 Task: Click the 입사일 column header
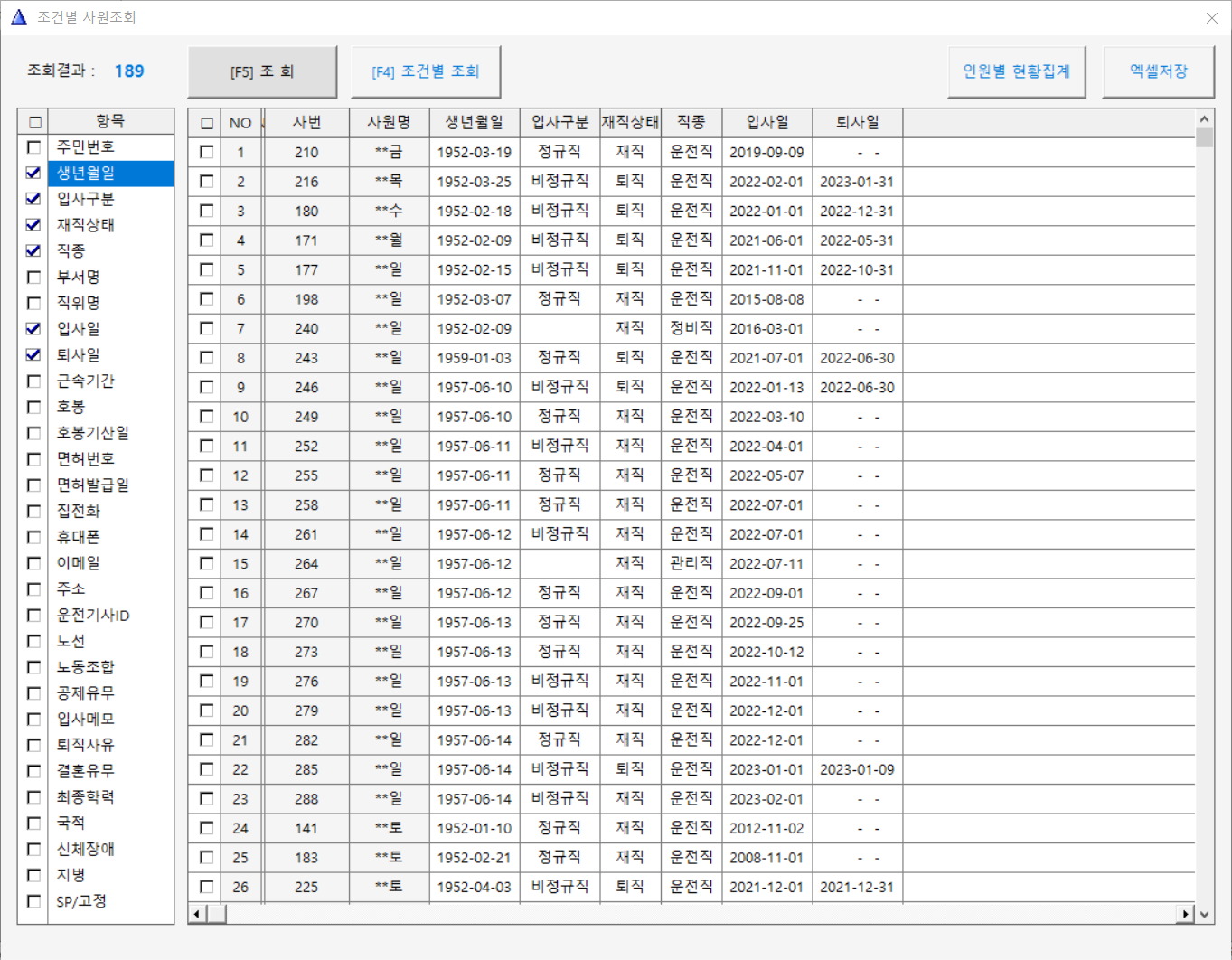[767, 123]
